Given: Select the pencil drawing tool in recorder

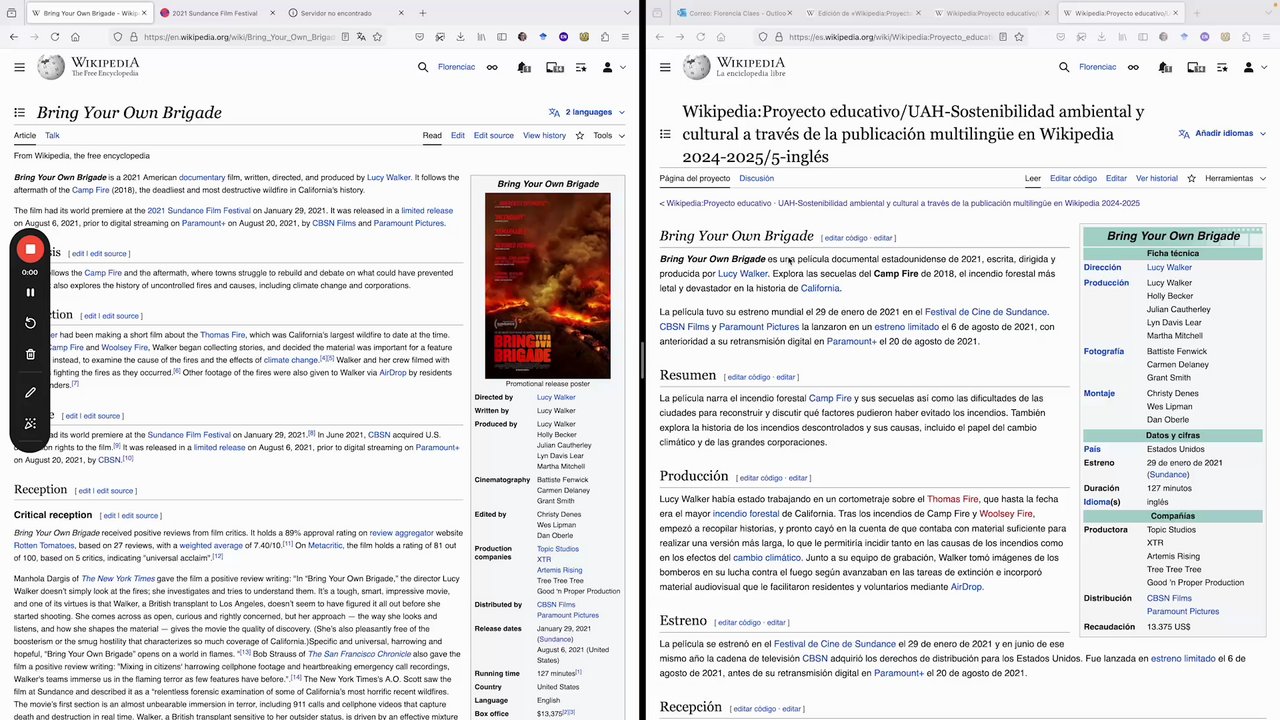Looking at the screenshot, I should point(30,393).
